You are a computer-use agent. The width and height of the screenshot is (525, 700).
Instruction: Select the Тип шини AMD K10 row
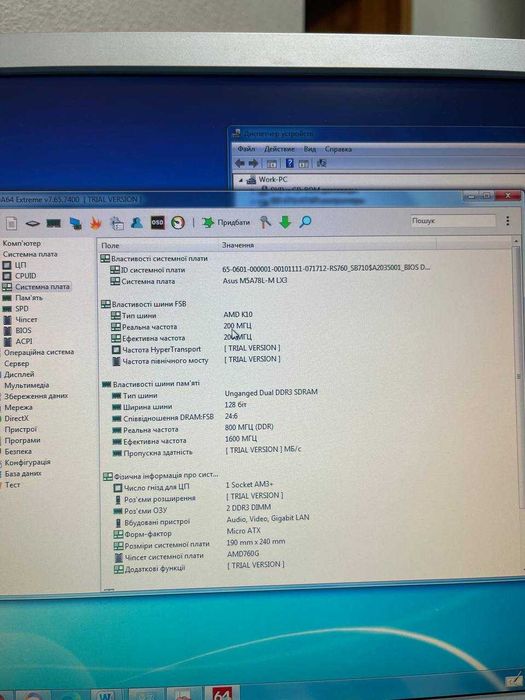[182, 315]
